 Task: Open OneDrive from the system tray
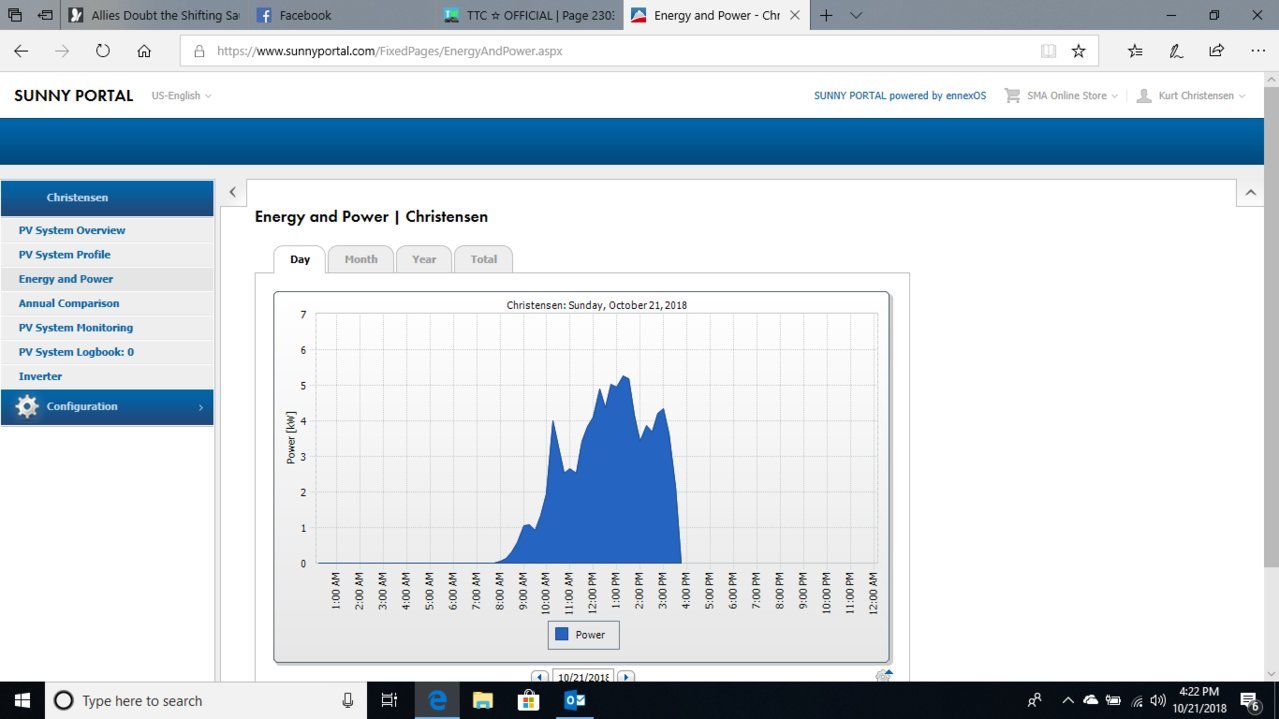1090,700
